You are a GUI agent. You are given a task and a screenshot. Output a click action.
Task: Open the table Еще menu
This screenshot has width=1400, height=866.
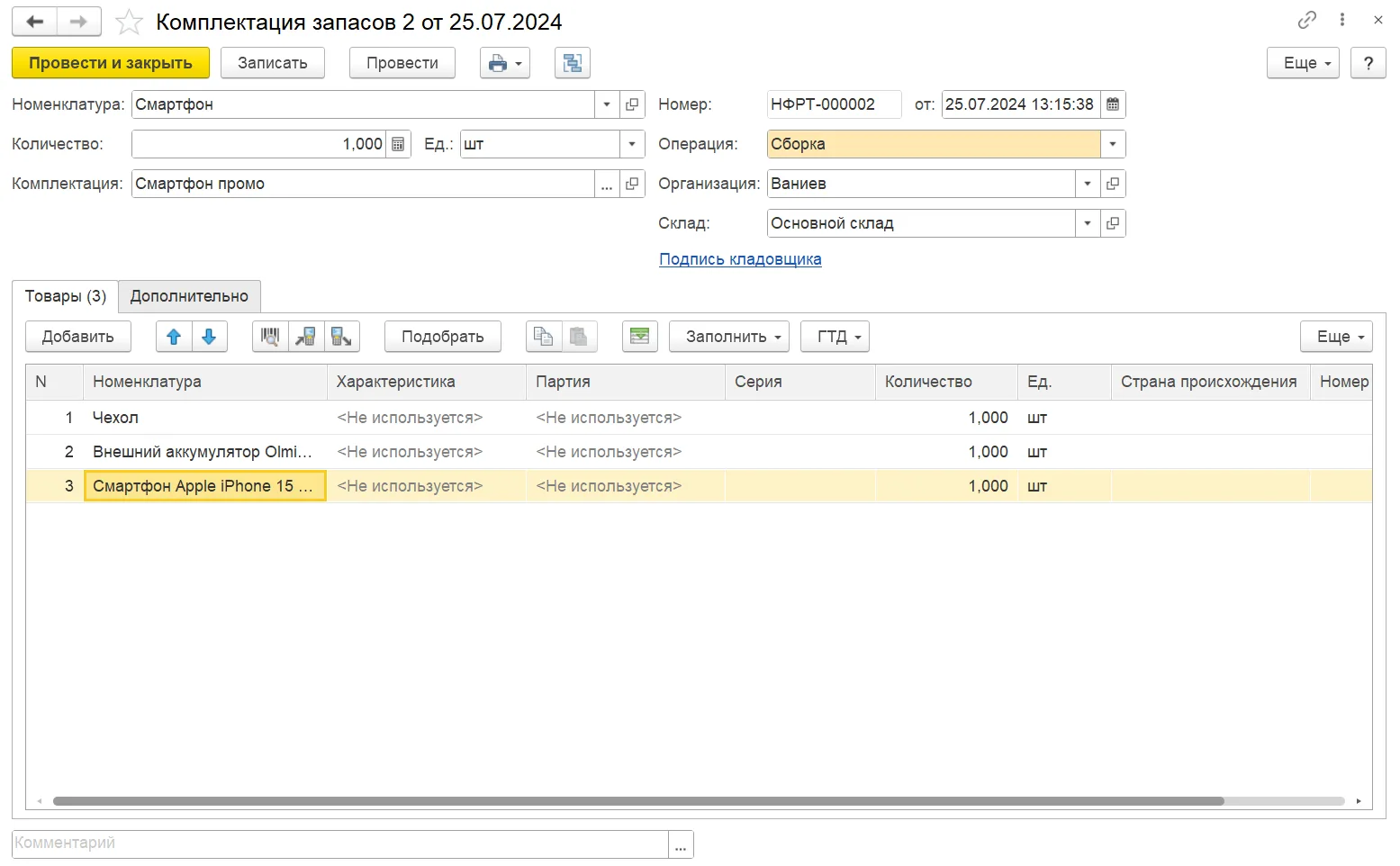[1336, 337]
